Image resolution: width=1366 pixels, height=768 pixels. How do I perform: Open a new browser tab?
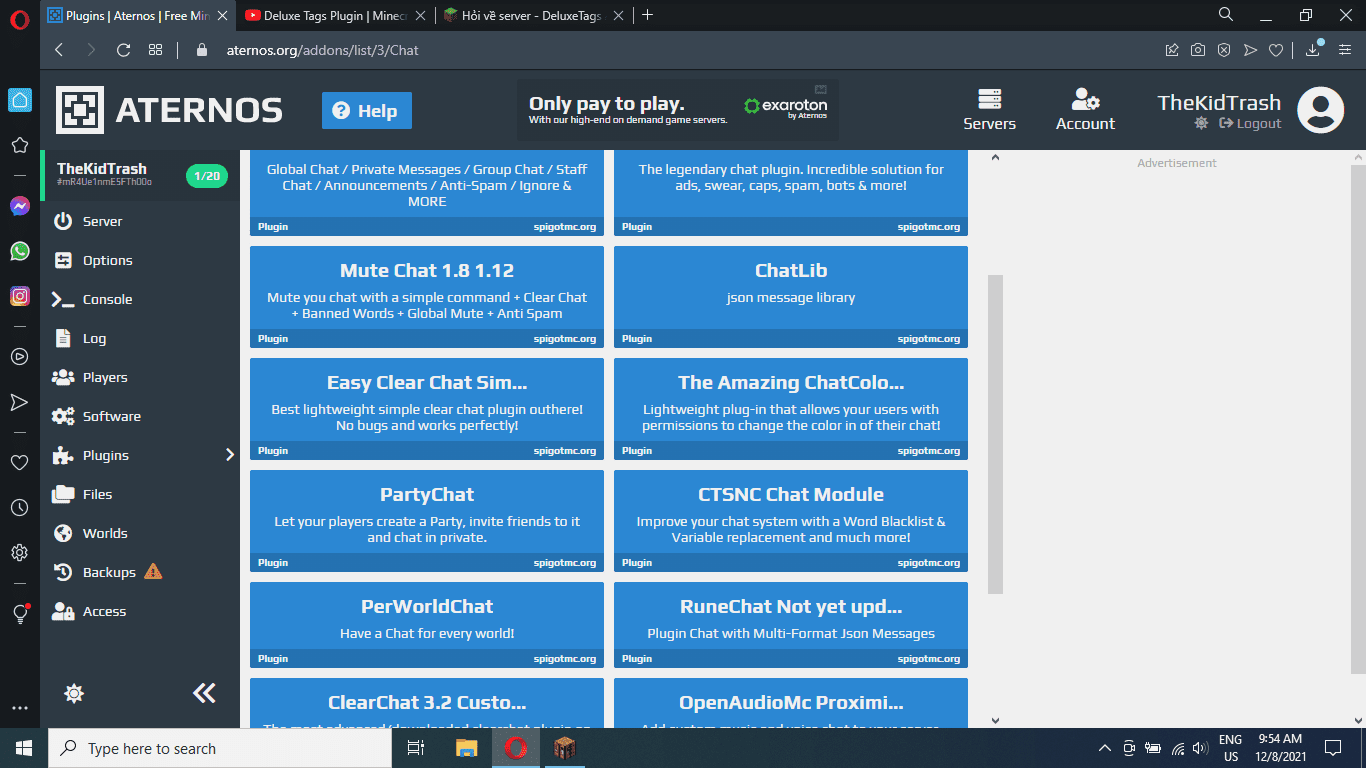coord(648,15)
